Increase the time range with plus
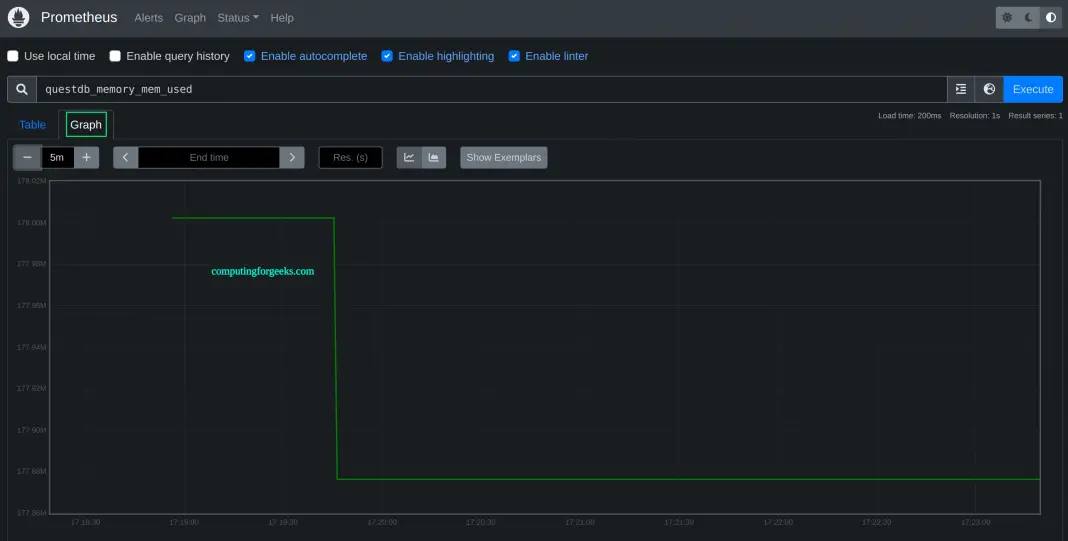1068x541 pixels. click(86, 157)
